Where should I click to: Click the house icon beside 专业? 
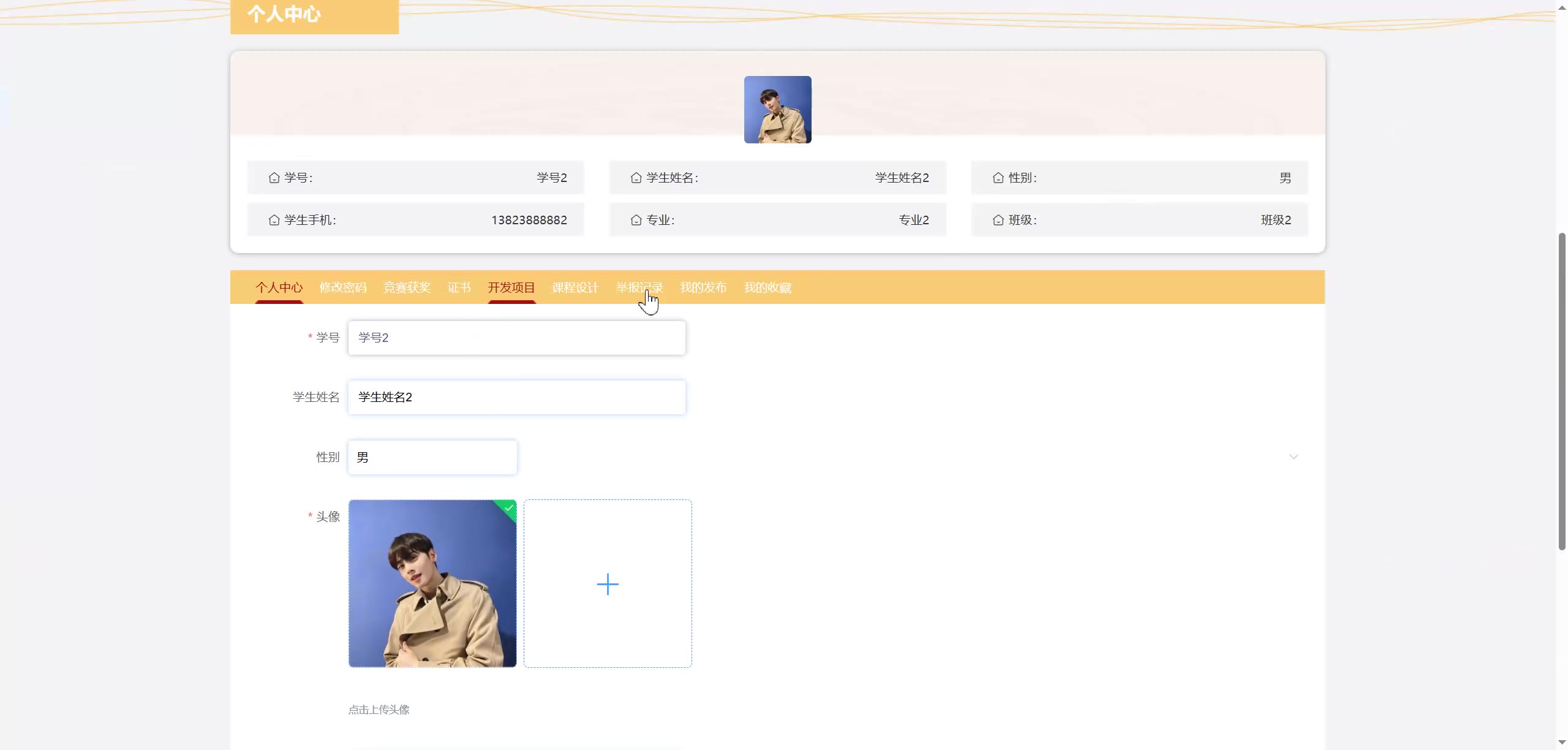click(x=636, y=220)
